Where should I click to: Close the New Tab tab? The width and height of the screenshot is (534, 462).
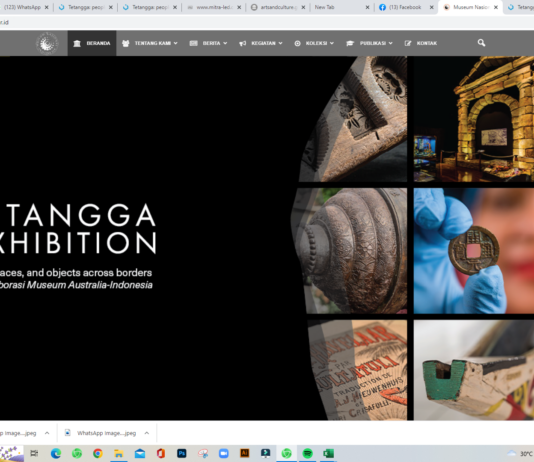(367, 7)
